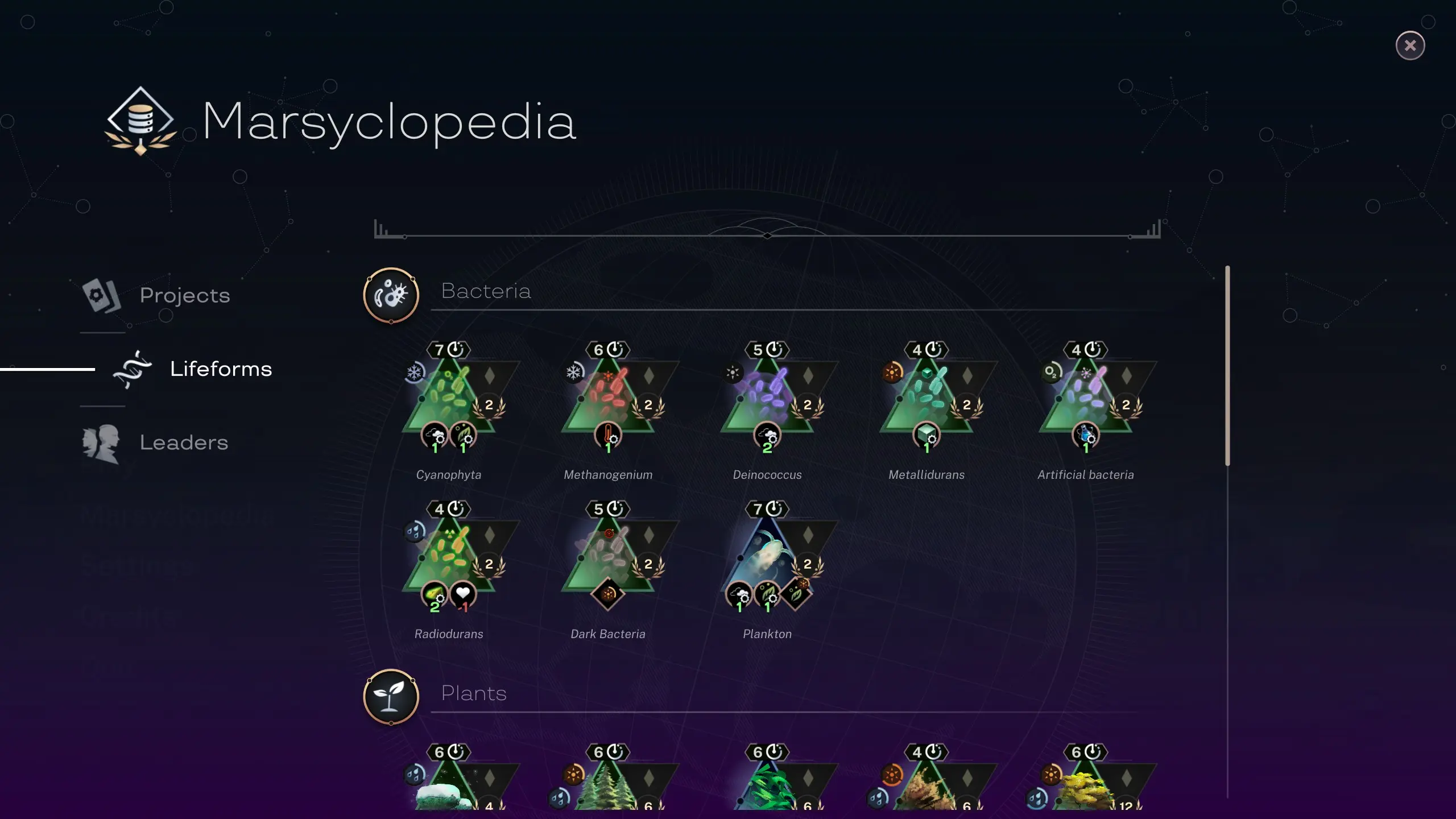Click the lifeforms list scrollbar

(x=1227, y=366)
